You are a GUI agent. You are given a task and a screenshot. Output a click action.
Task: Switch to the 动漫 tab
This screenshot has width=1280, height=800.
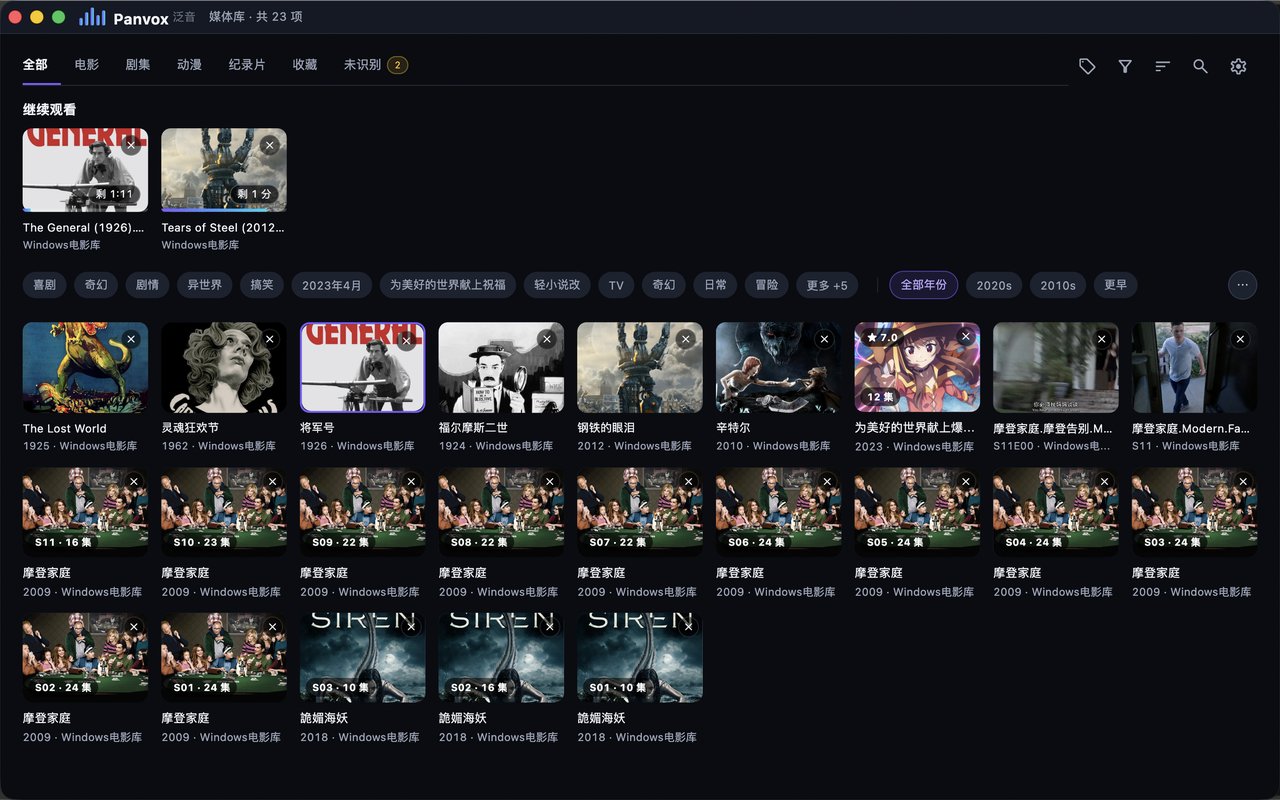pyautogui.click(x=189, y=65)
